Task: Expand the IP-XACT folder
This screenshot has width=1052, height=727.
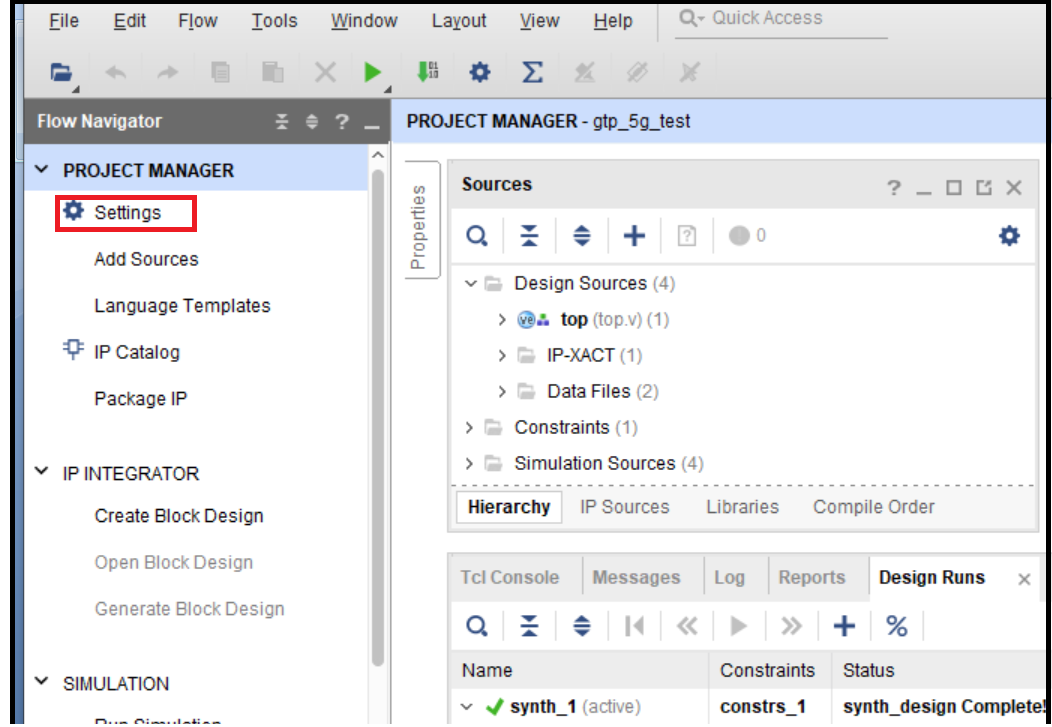Action: (501, 355)
